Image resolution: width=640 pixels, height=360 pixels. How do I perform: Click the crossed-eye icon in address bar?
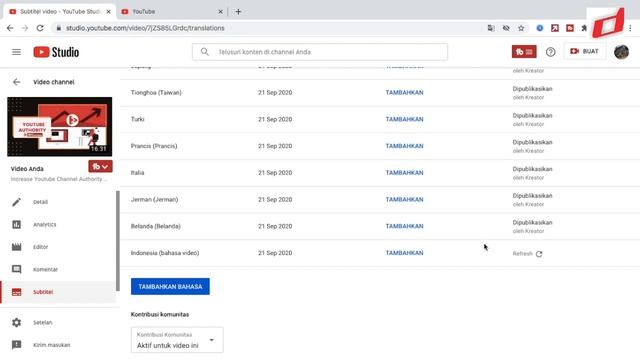(x=506, y=28)
